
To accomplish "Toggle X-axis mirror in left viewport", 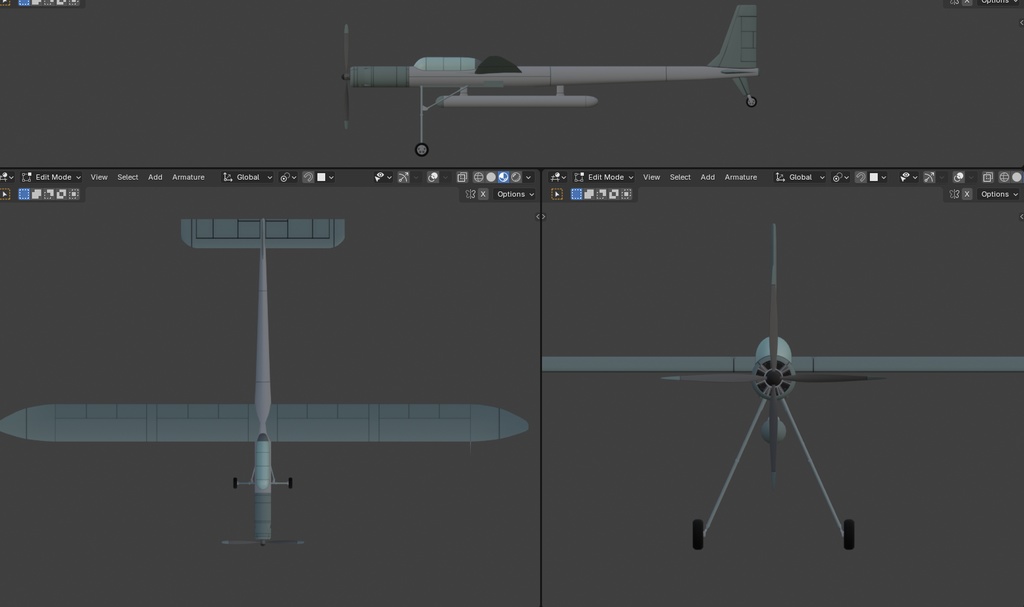I will (483, 194).
